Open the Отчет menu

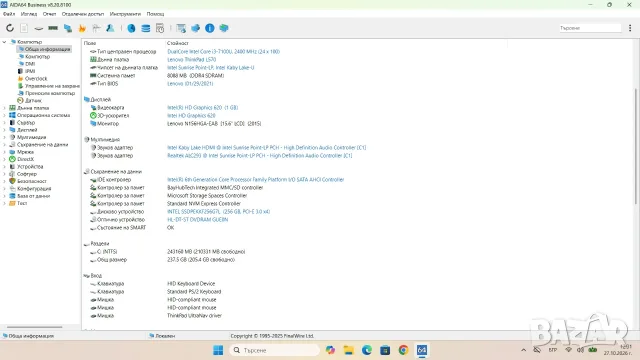click(x=49, y=14)
